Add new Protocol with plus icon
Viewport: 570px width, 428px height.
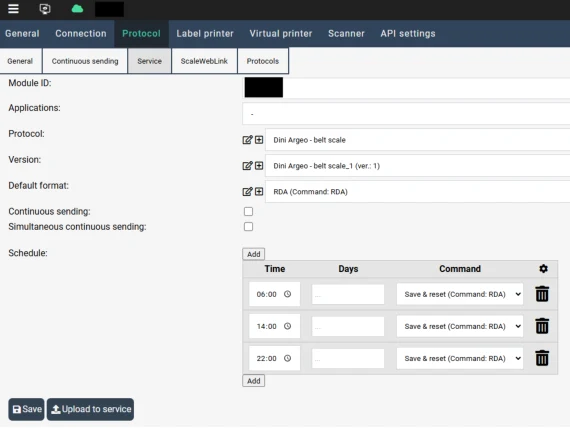(x=259, y=140)
